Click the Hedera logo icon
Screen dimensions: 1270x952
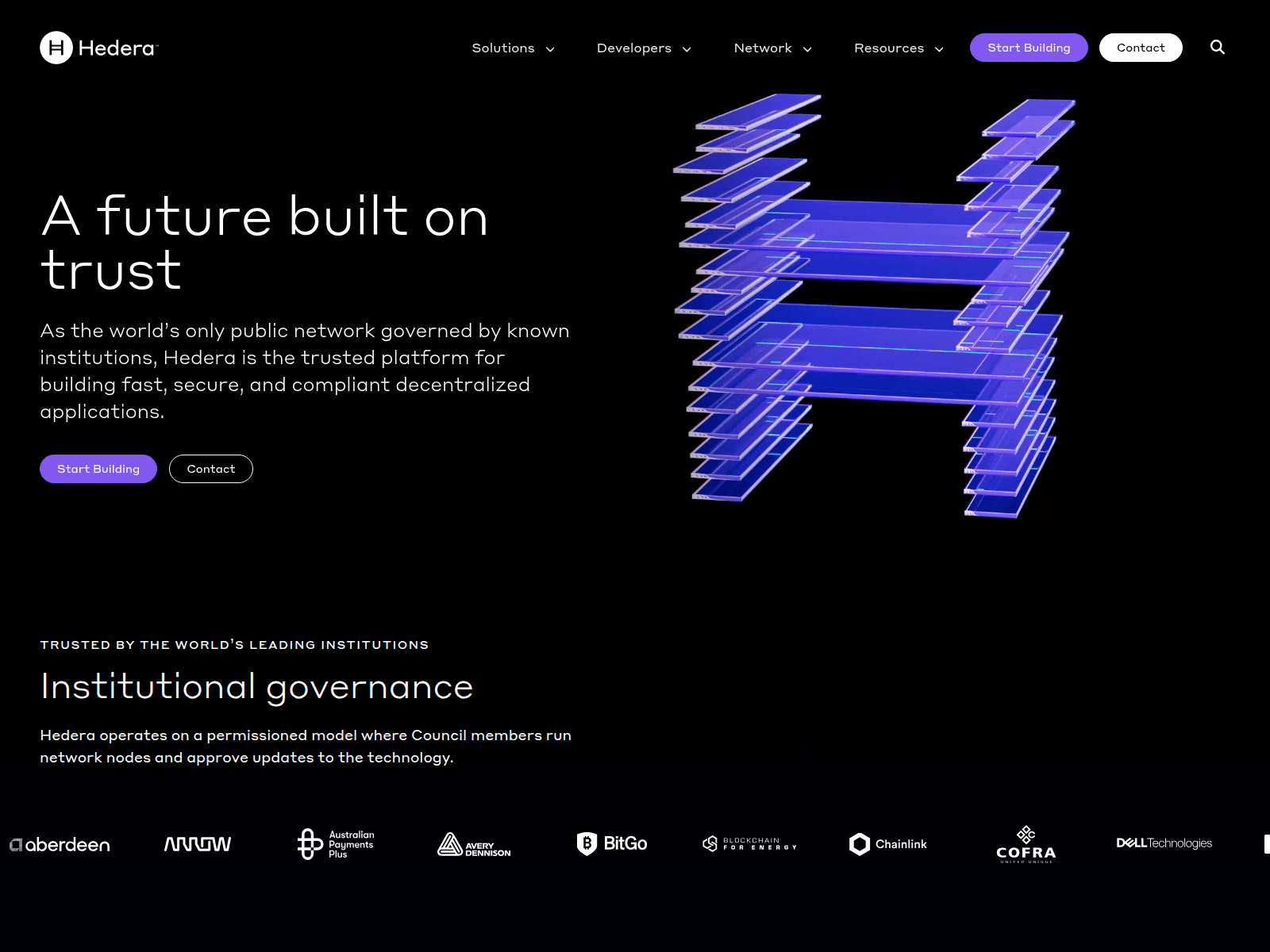[x=56, y=48]
